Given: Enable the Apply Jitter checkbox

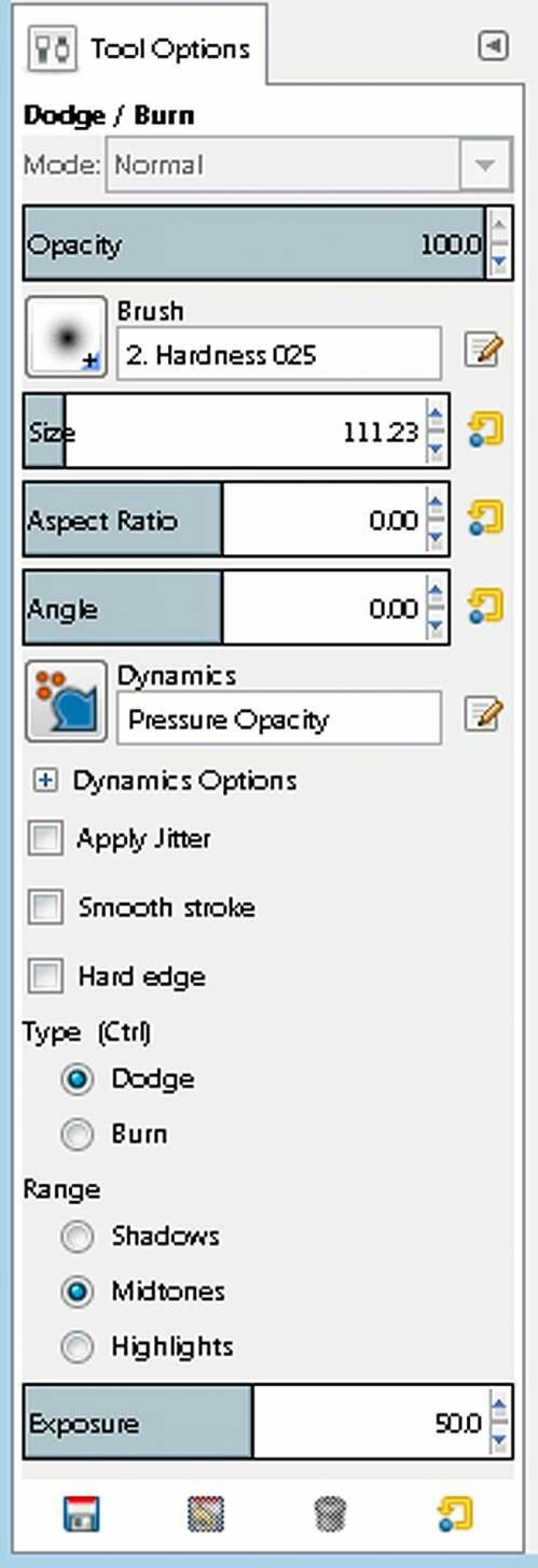Looking at the screenshot, I should coord(45,838).
